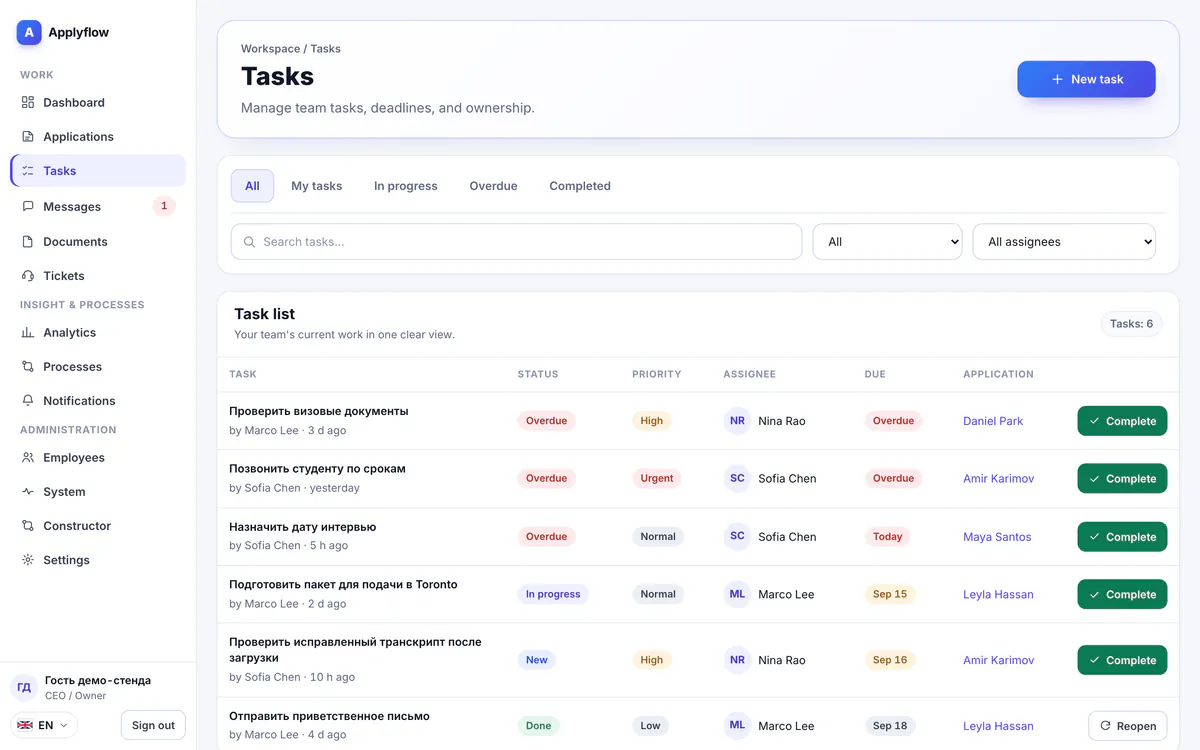Open Maya Santos application link
Image resolution: width=1200 pixels, height=750 pixels.
(x=997, y=537)
